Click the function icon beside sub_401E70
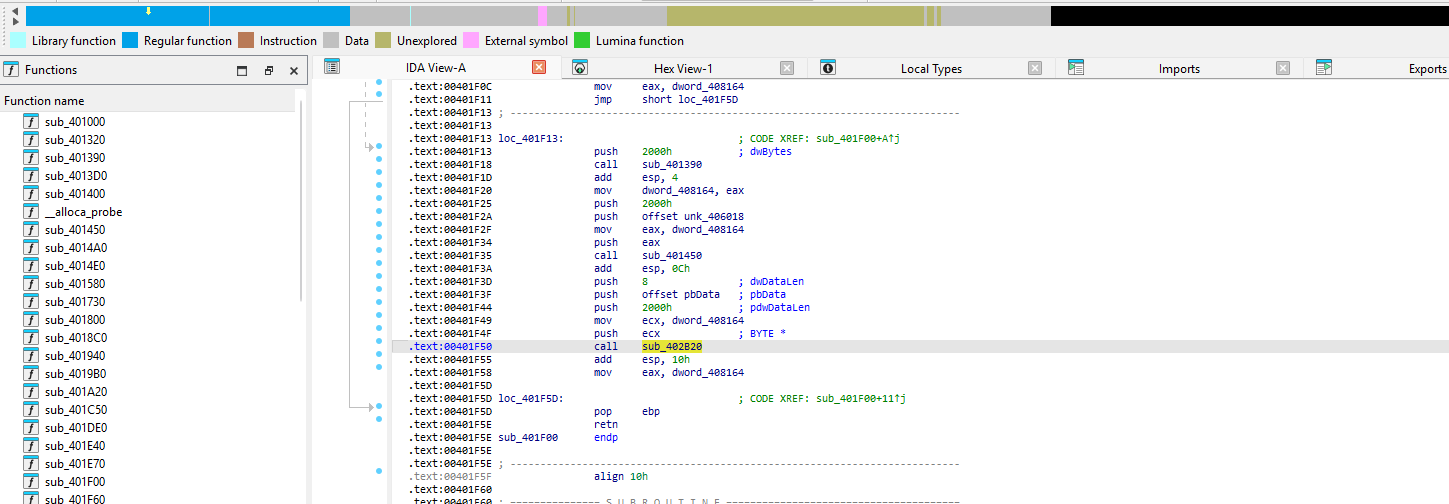The image size is (1449, 504). click(x=31, y=464)
